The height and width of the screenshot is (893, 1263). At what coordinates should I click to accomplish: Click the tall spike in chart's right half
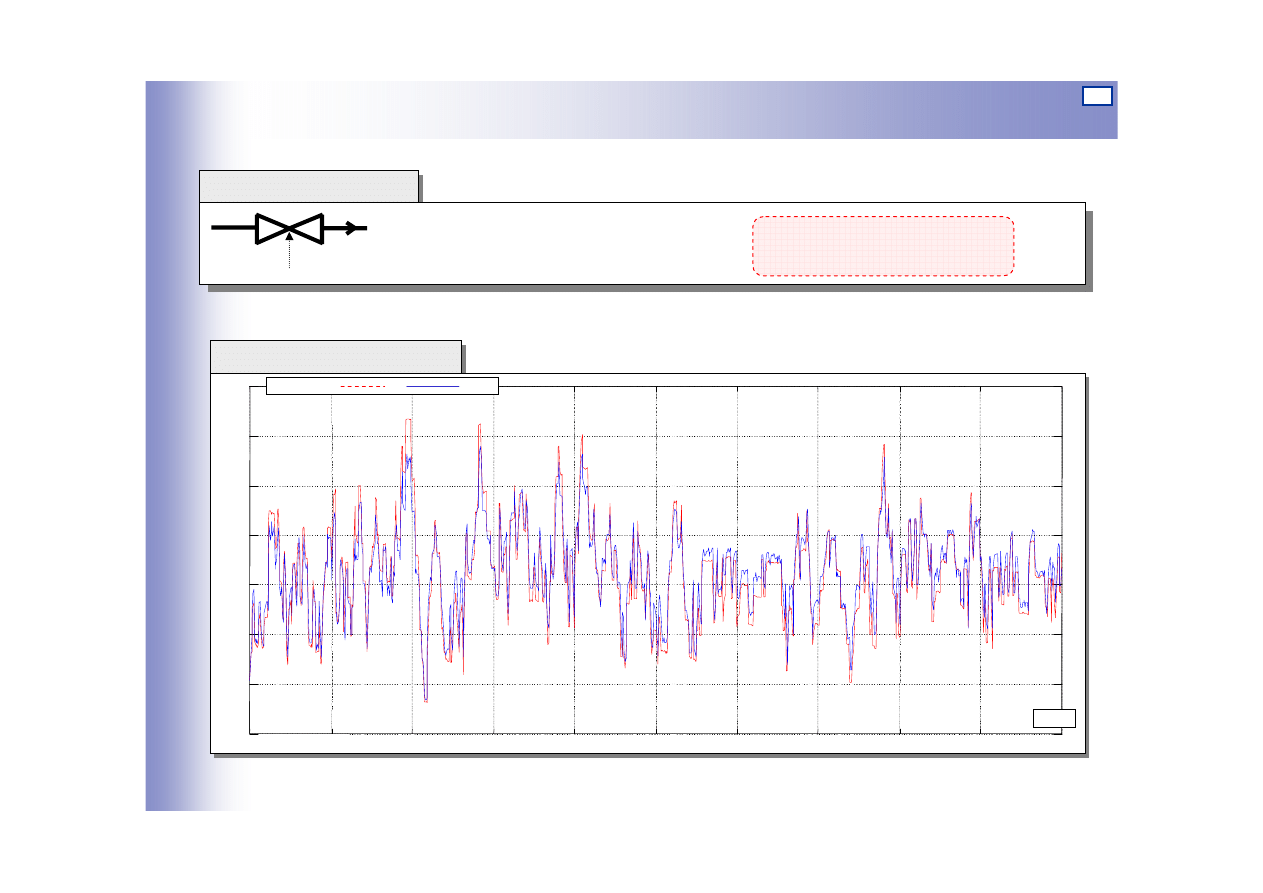coord(884,446)
